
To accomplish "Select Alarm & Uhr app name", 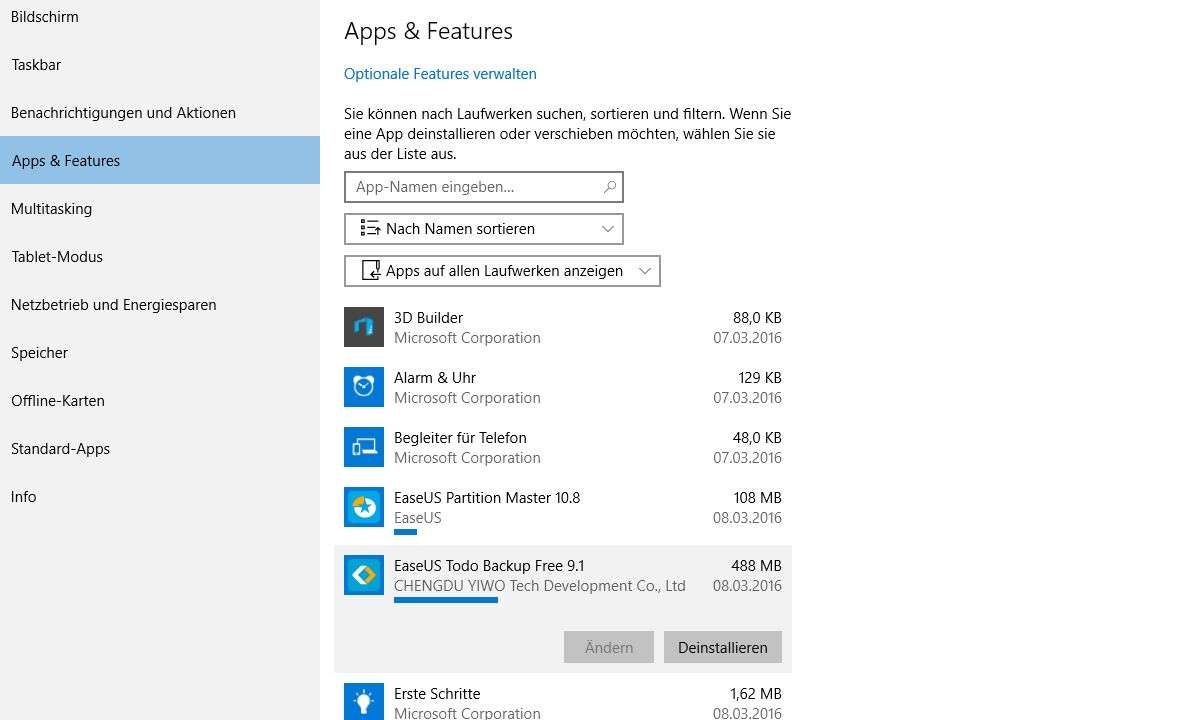I will [x=435, y=378].
